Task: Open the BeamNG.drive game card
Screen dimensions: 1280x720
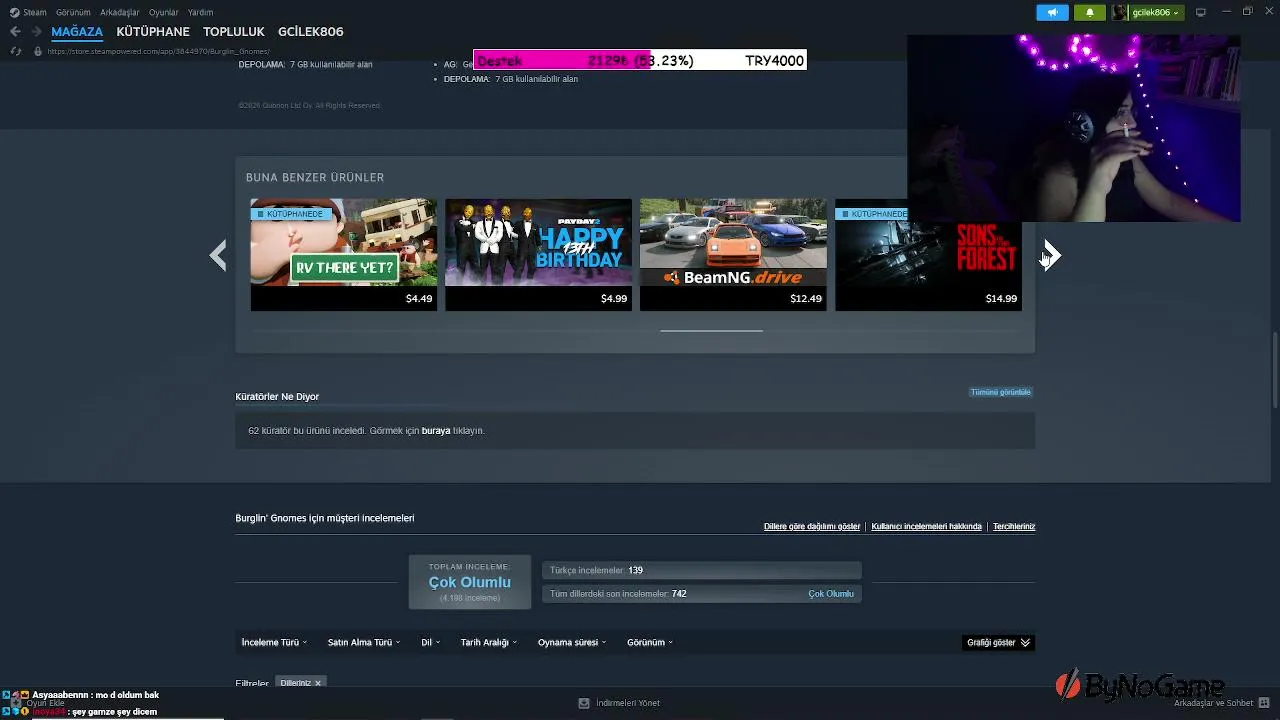Action: 733,254
